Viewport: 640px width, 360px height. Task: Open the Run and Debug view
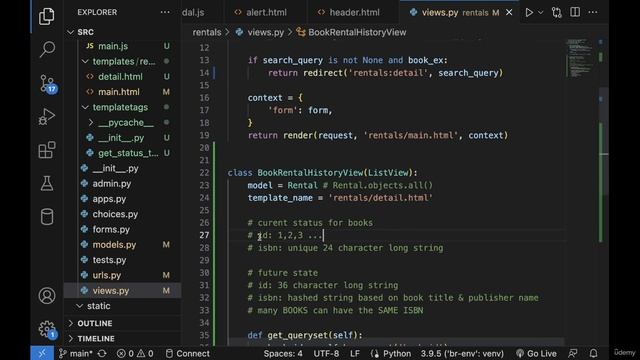tap(47, 117)
